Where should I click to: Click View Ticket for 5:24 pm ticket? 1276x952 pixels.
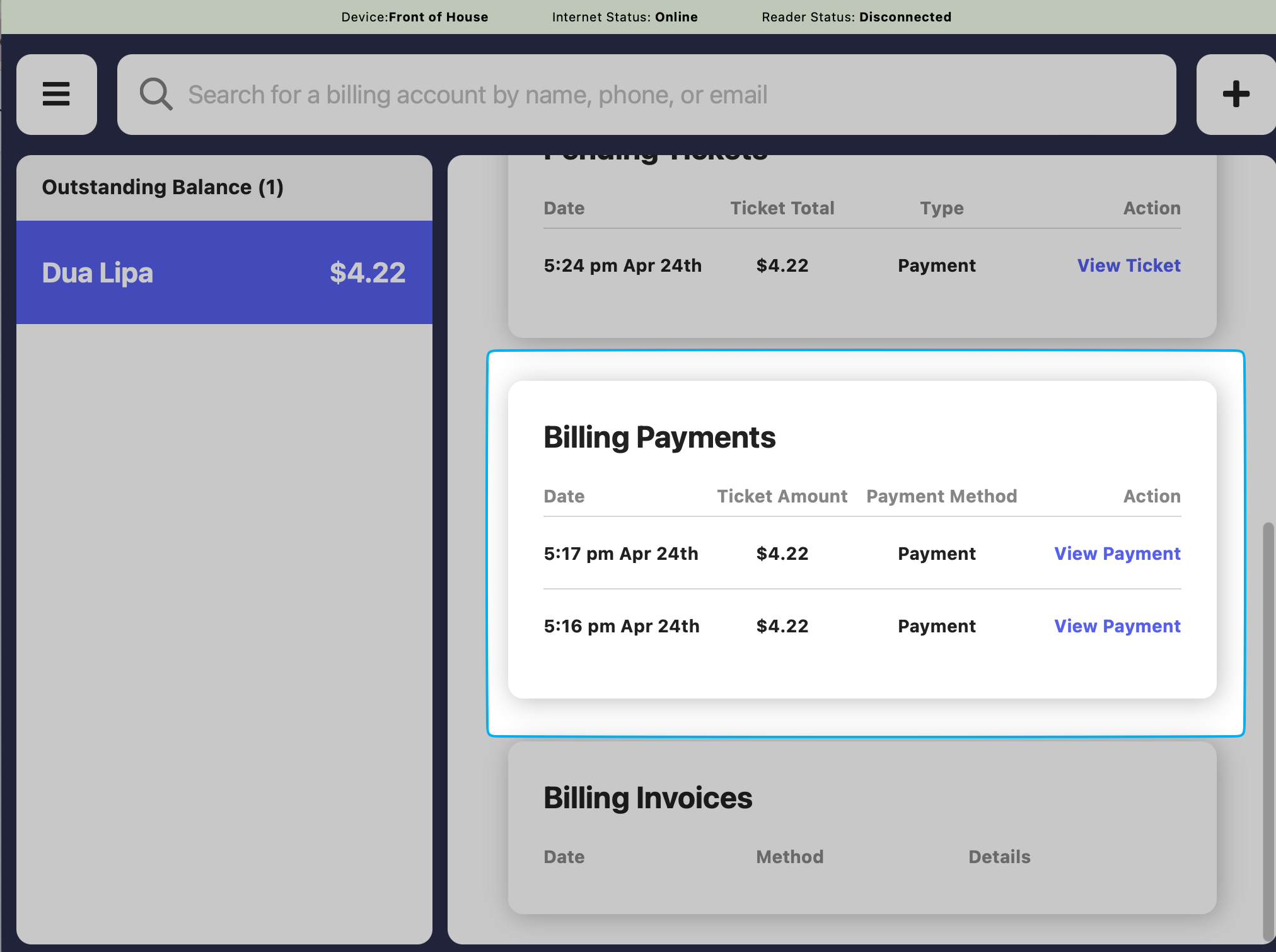pos(1128,265)
